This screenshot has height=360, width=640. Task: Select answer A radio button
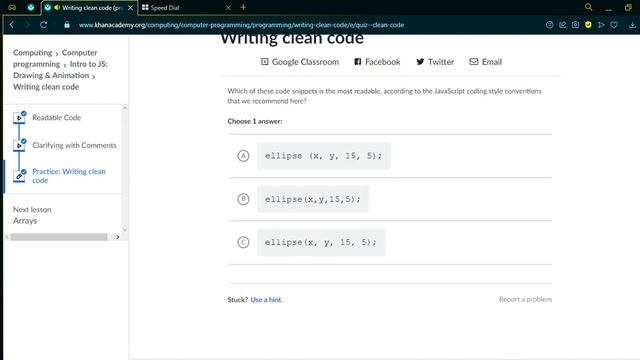[243, 156]
